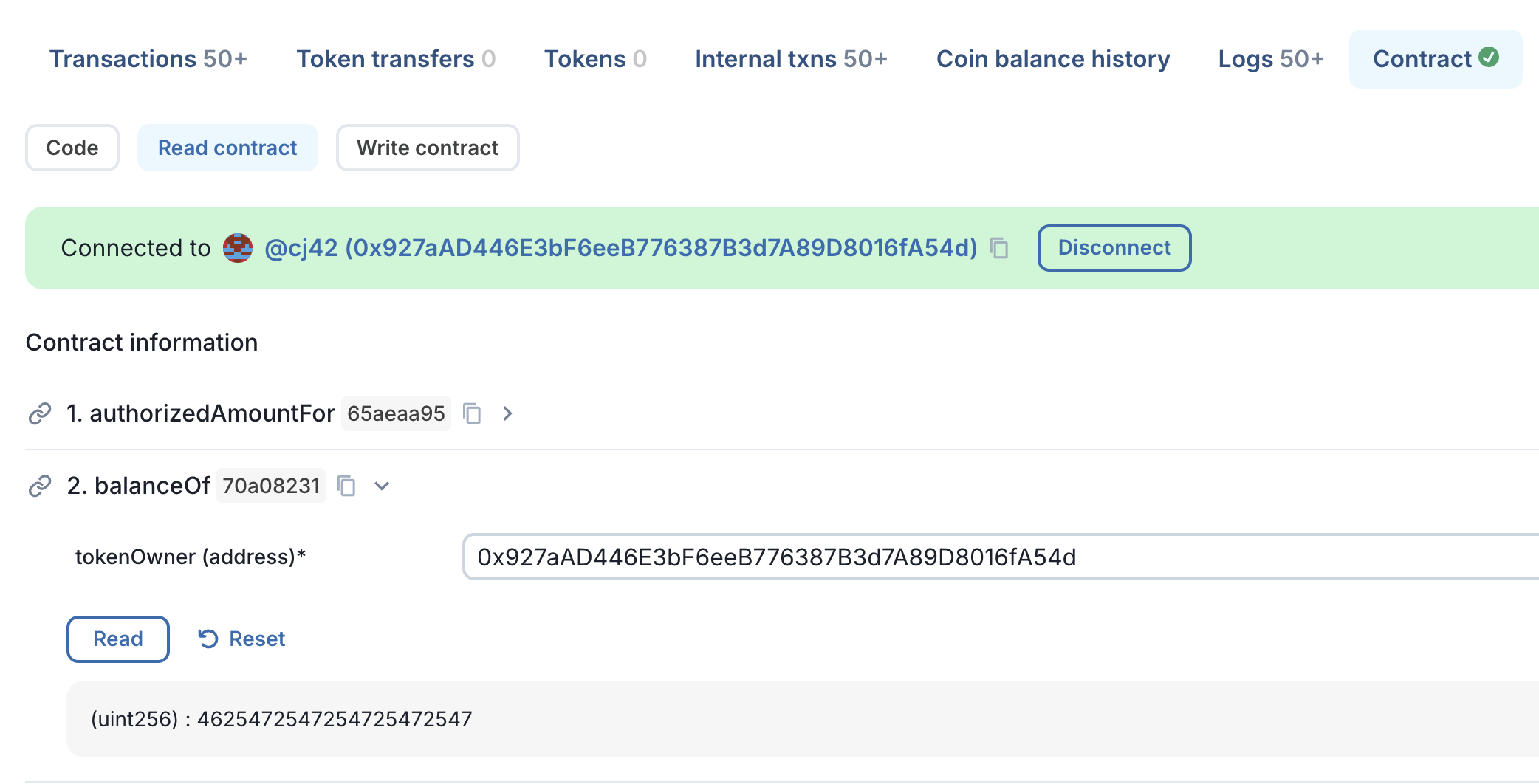This screenshot has height=784, width=1539.
Task: Click the 65aeaa95 method ID badge
Action: click(396, 413)
